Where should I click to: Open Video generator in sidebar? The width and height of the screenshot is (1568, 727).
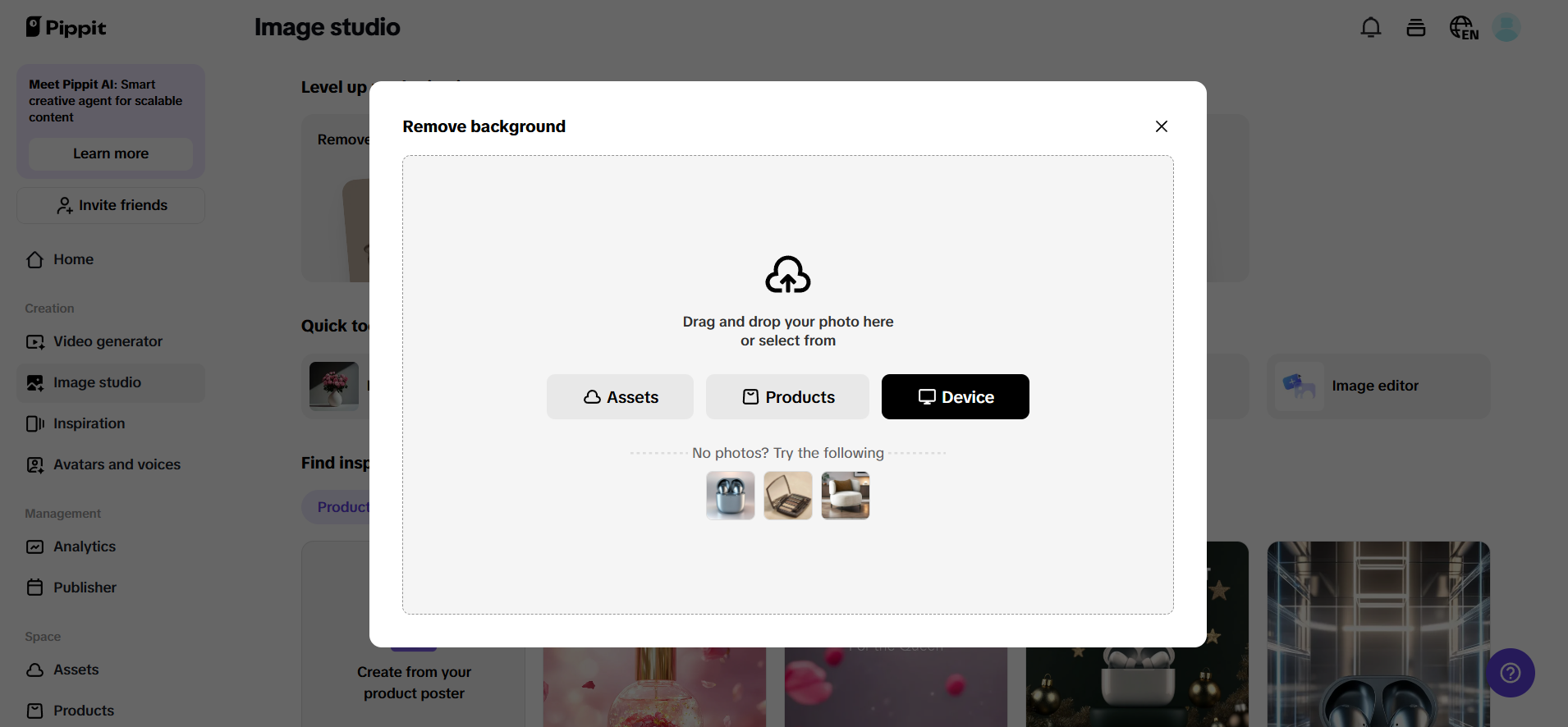(111, 341)
